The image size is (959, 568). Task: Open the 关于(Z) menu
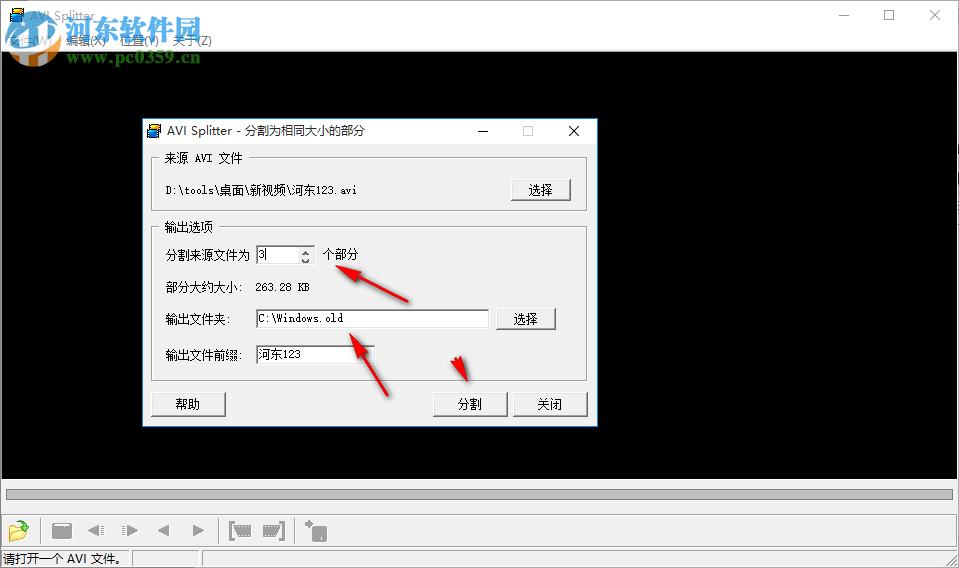[192, 41]
